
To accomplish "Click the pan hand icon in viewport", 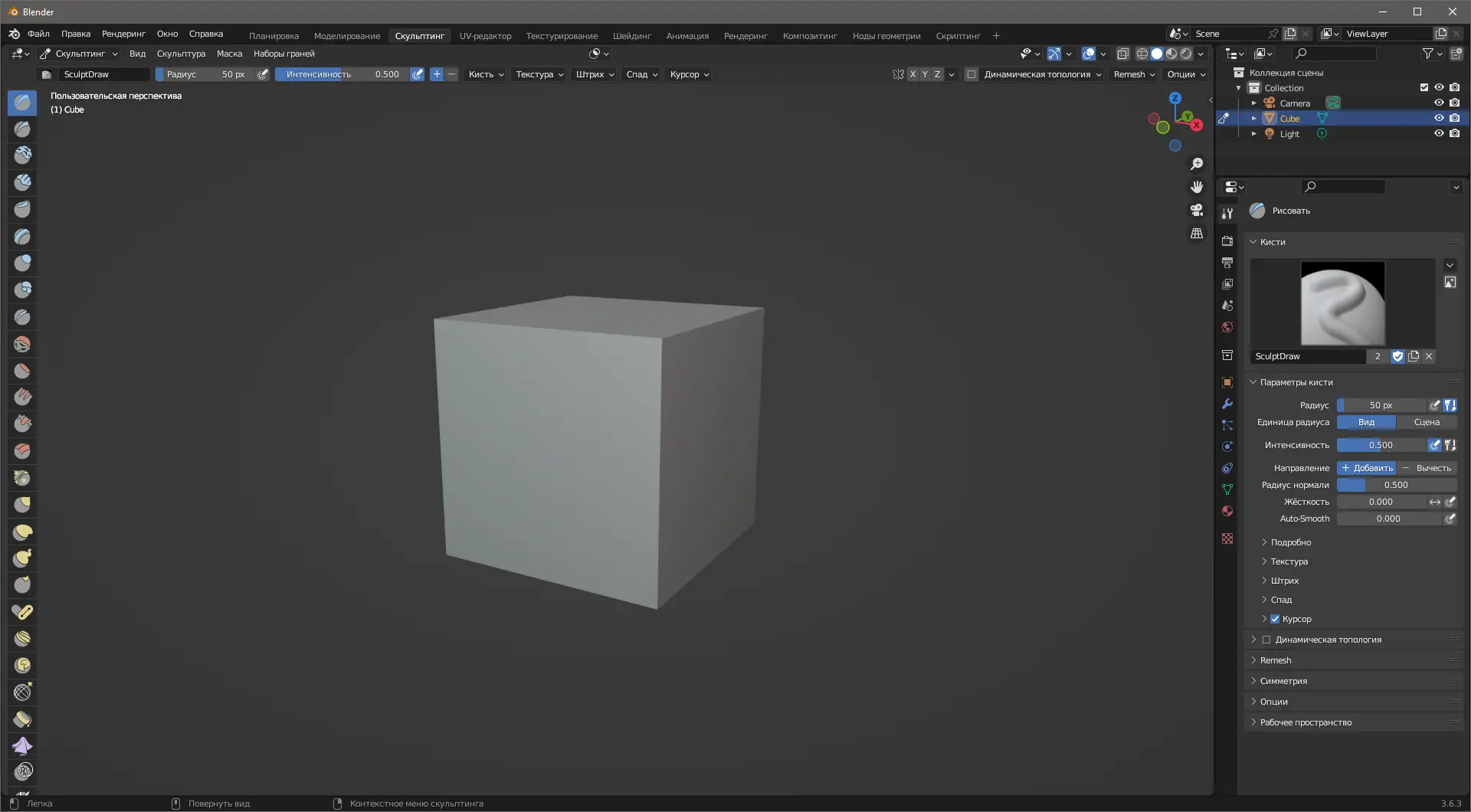I will pyautogui.click(x=1196, y=187).
